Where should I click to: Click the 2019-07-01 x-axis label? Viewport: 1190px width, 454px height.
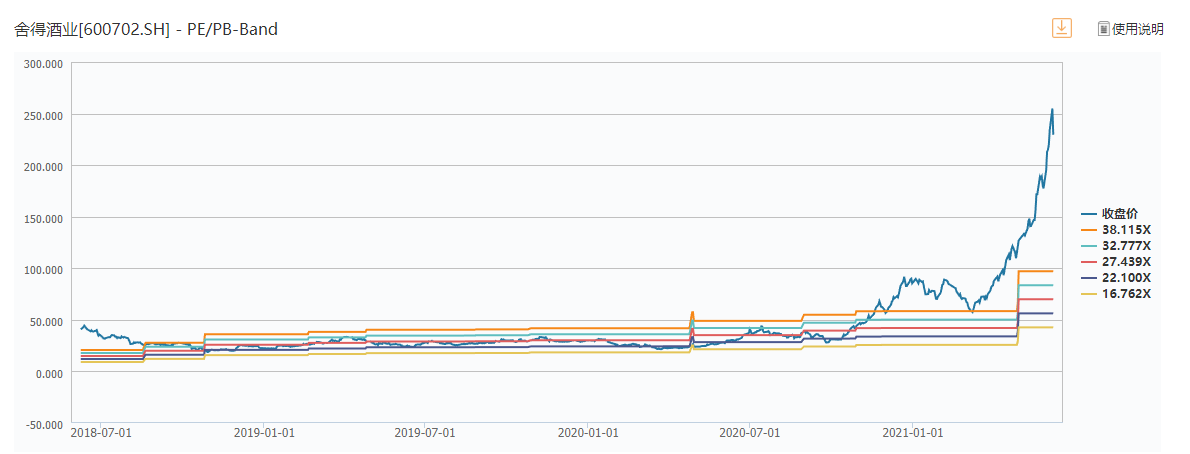(x=426, y=433)
